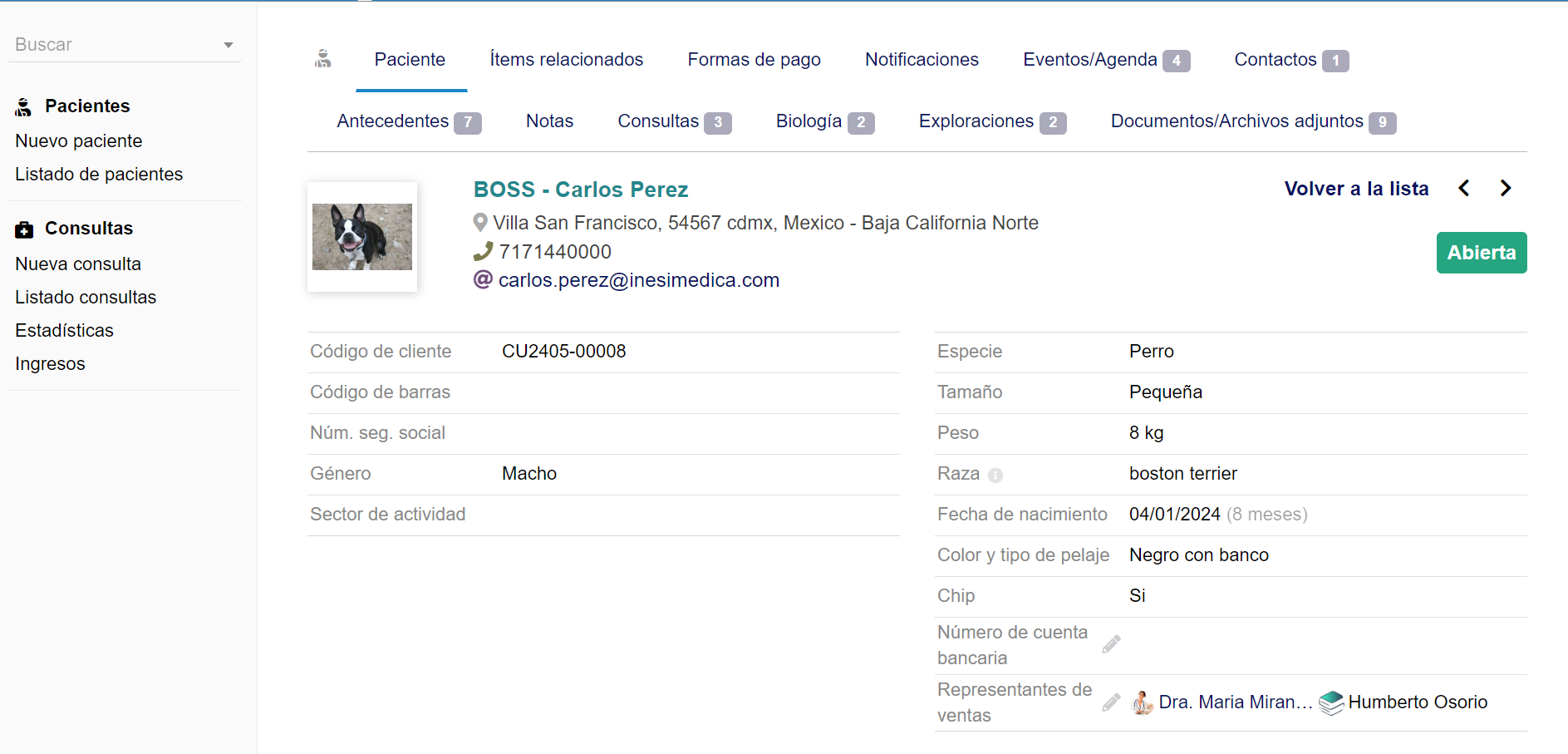Click the green Abierta status button
The height and width of the screenshot is (754, 1568).
[1482, 253]
